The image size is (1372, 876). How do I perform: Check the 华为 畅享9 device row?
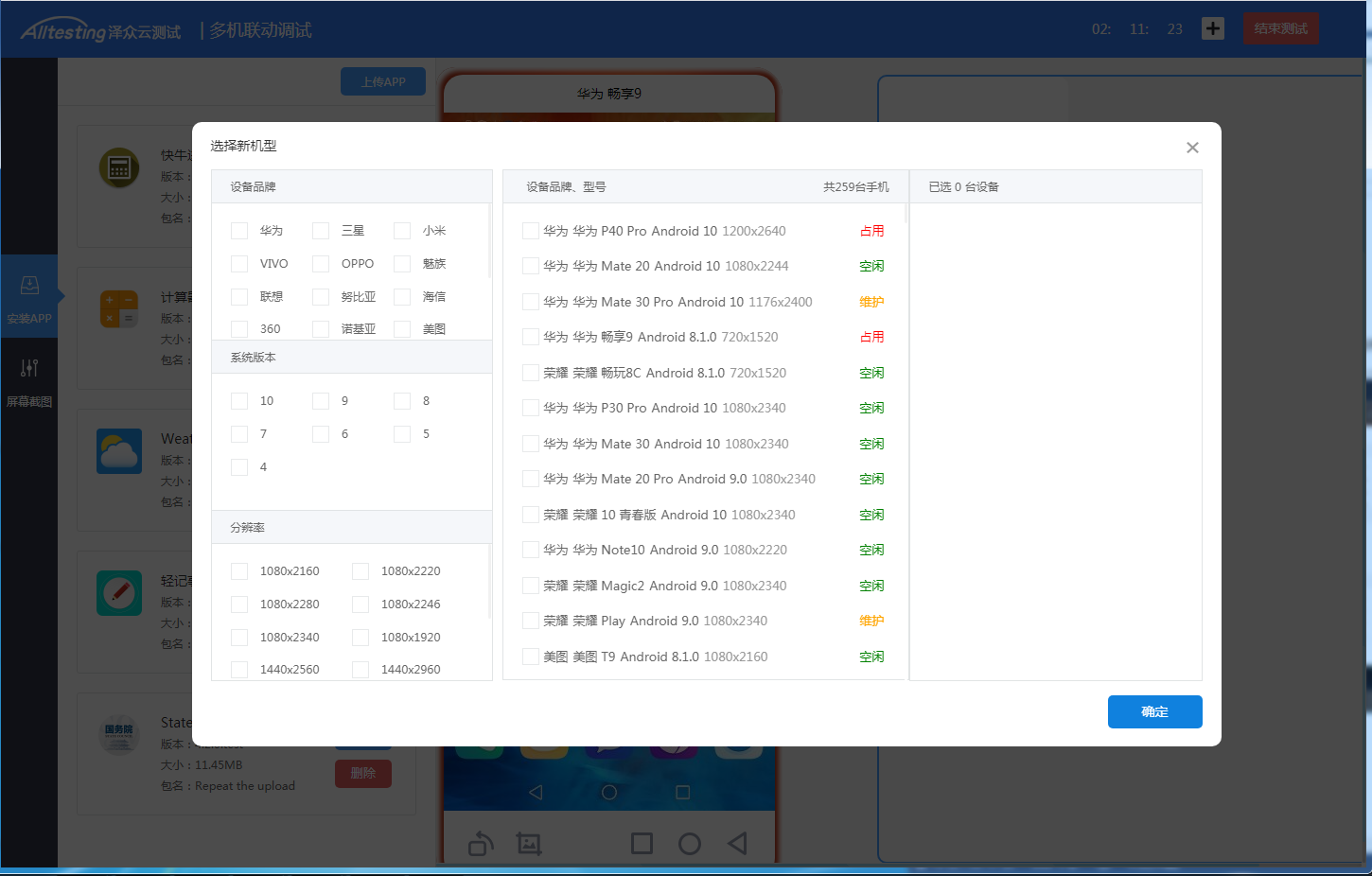point(531,338)
